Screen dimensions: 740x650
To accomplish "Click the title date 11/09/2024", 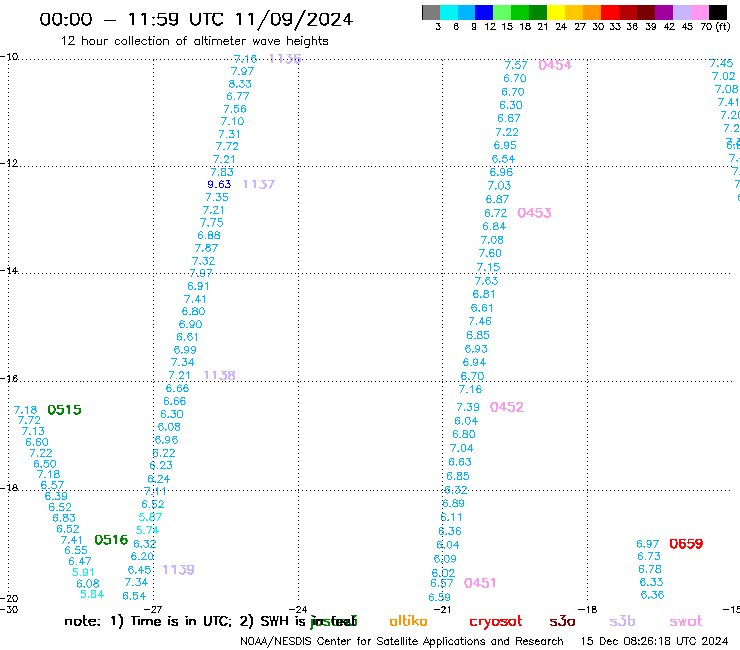I will pyautogui.click(x=294, y=19).
